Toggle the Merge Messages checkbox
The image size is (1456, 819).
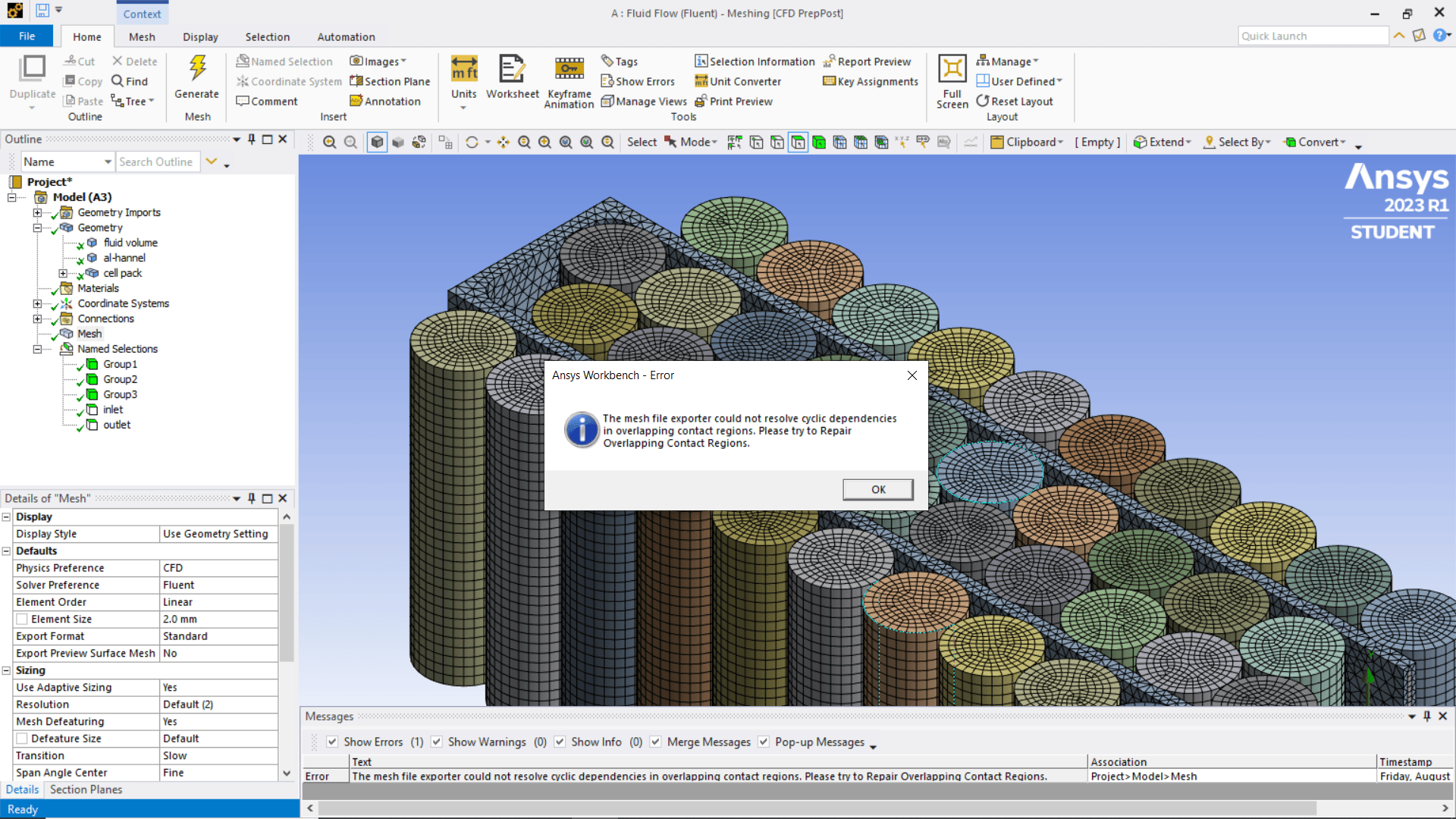point(656,742)
